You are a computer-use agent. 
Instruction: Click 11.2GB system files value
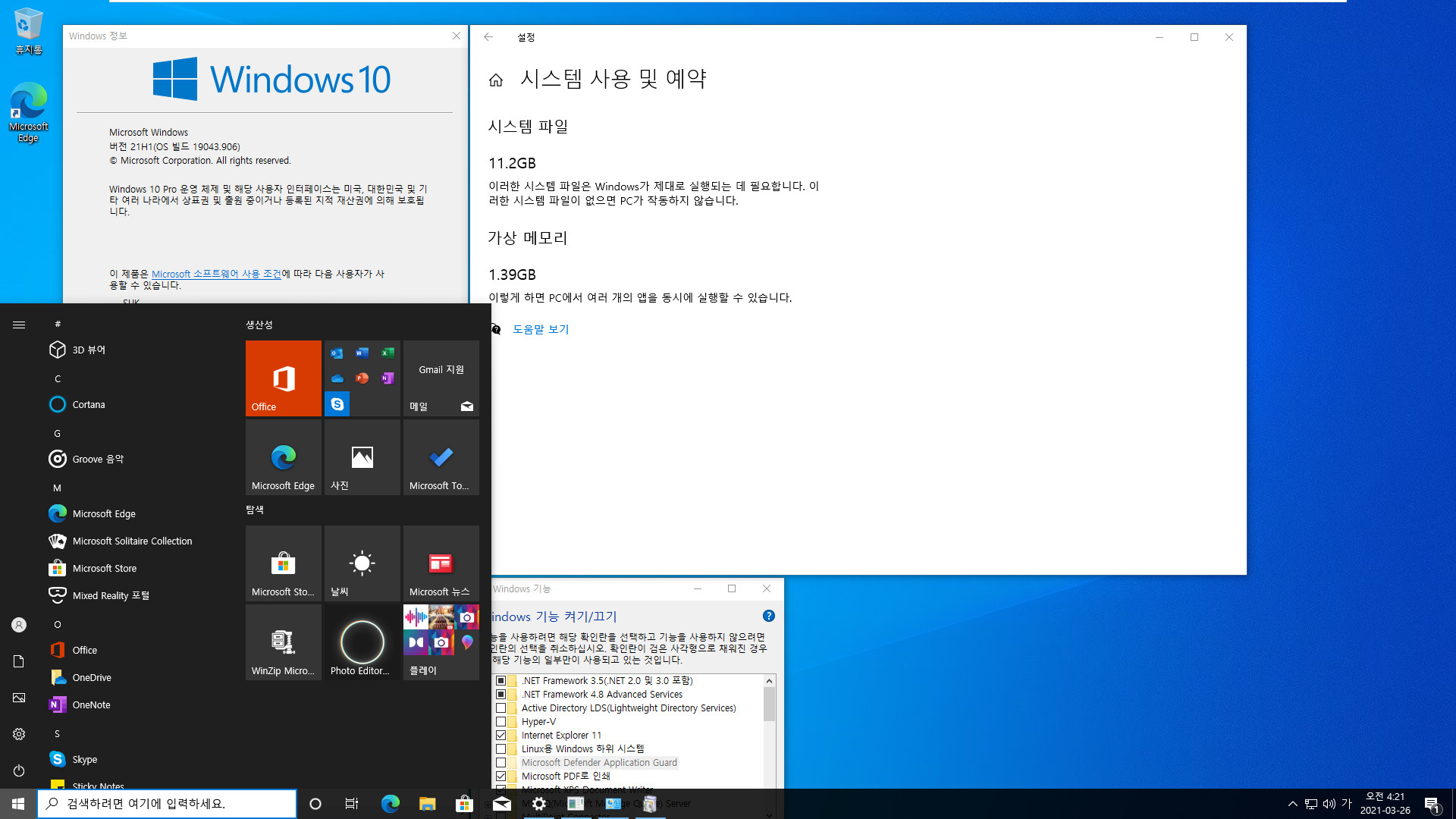click(x=512, y=163)
